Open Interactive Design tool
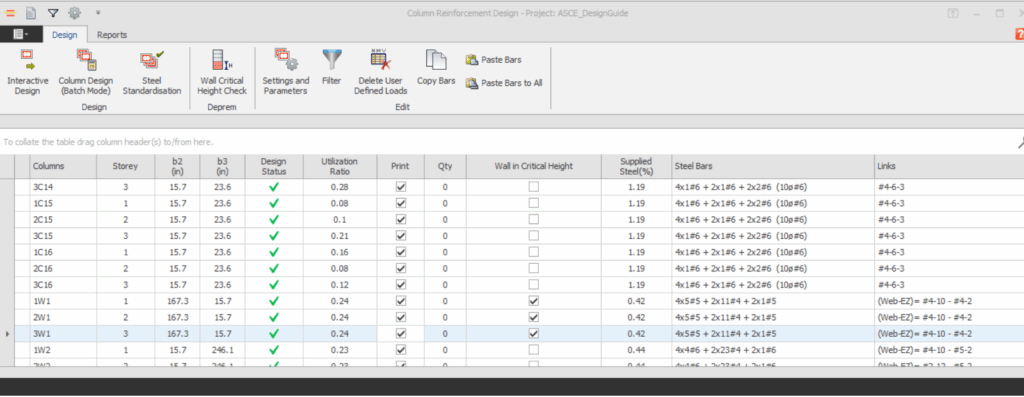 [27, 72]
